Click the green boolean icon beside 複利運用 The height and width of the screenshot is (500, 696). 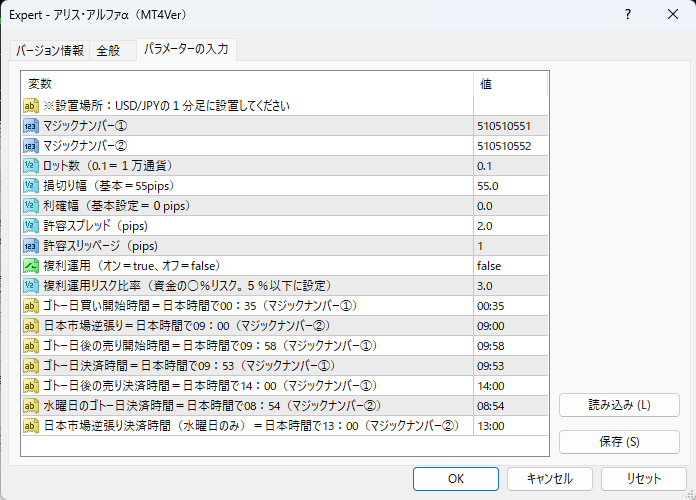pyautogui.click(x=31, y=266)
